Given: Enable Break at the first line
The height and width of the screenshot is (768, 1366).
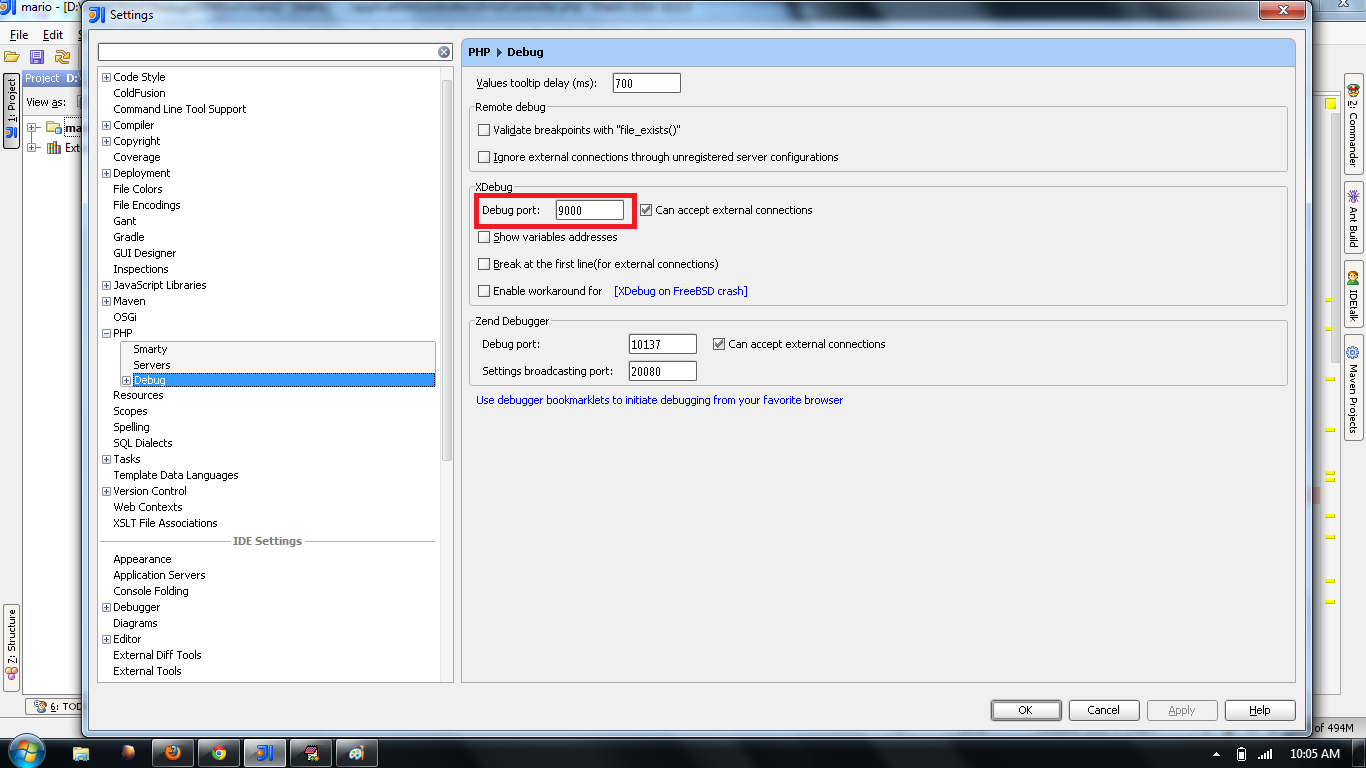Looking at the screenshot, I should point(484,264).
